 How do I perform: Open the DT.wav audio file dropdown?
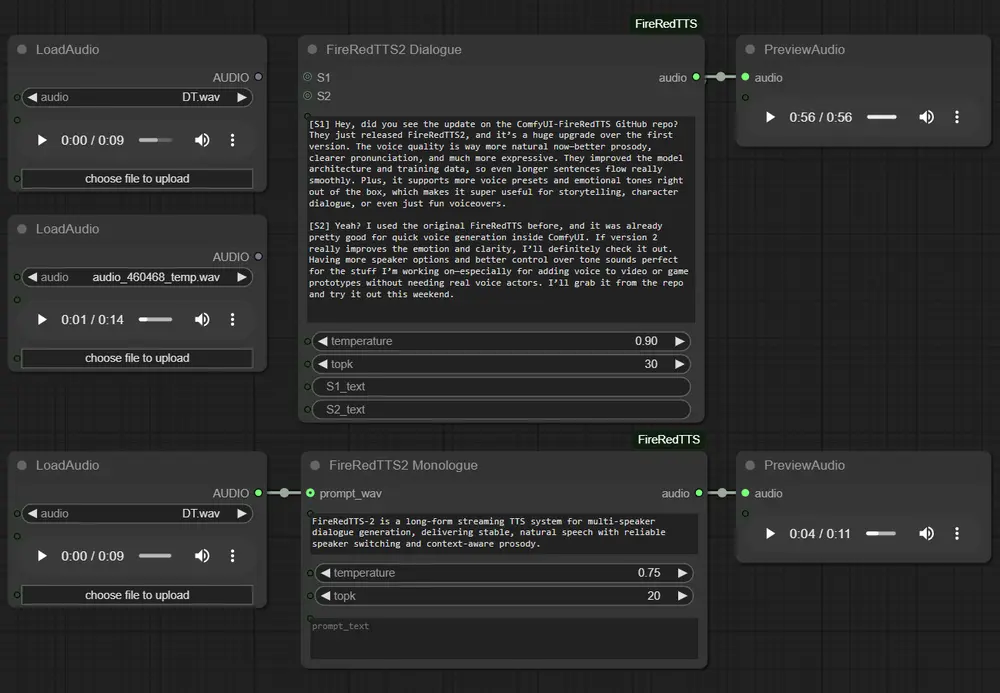[137, 97]
